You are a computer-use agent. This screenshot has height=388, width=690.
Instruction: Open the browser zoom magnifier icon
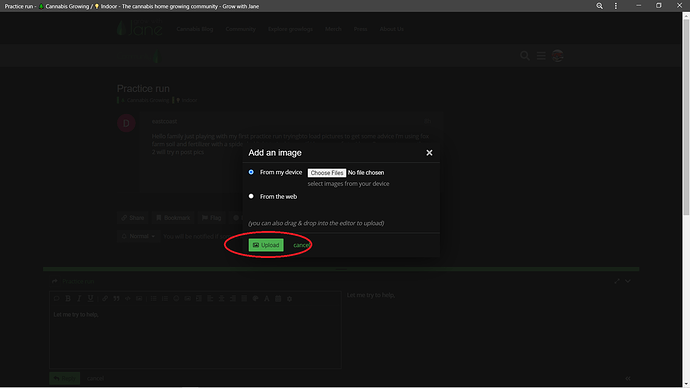pyautogui.click(x=599, y=6)
